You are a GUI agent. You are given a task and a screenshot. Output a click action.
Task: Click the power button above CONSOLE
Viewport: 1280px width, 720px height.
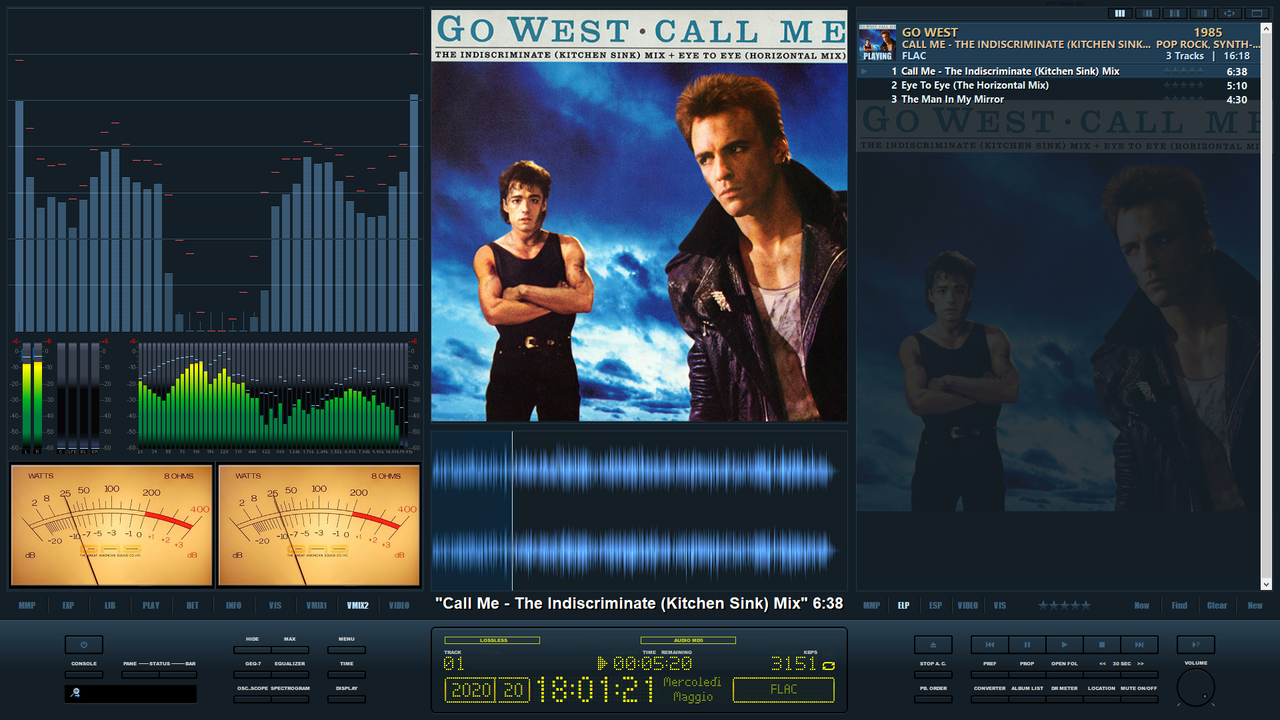click(x=84, y=645)
